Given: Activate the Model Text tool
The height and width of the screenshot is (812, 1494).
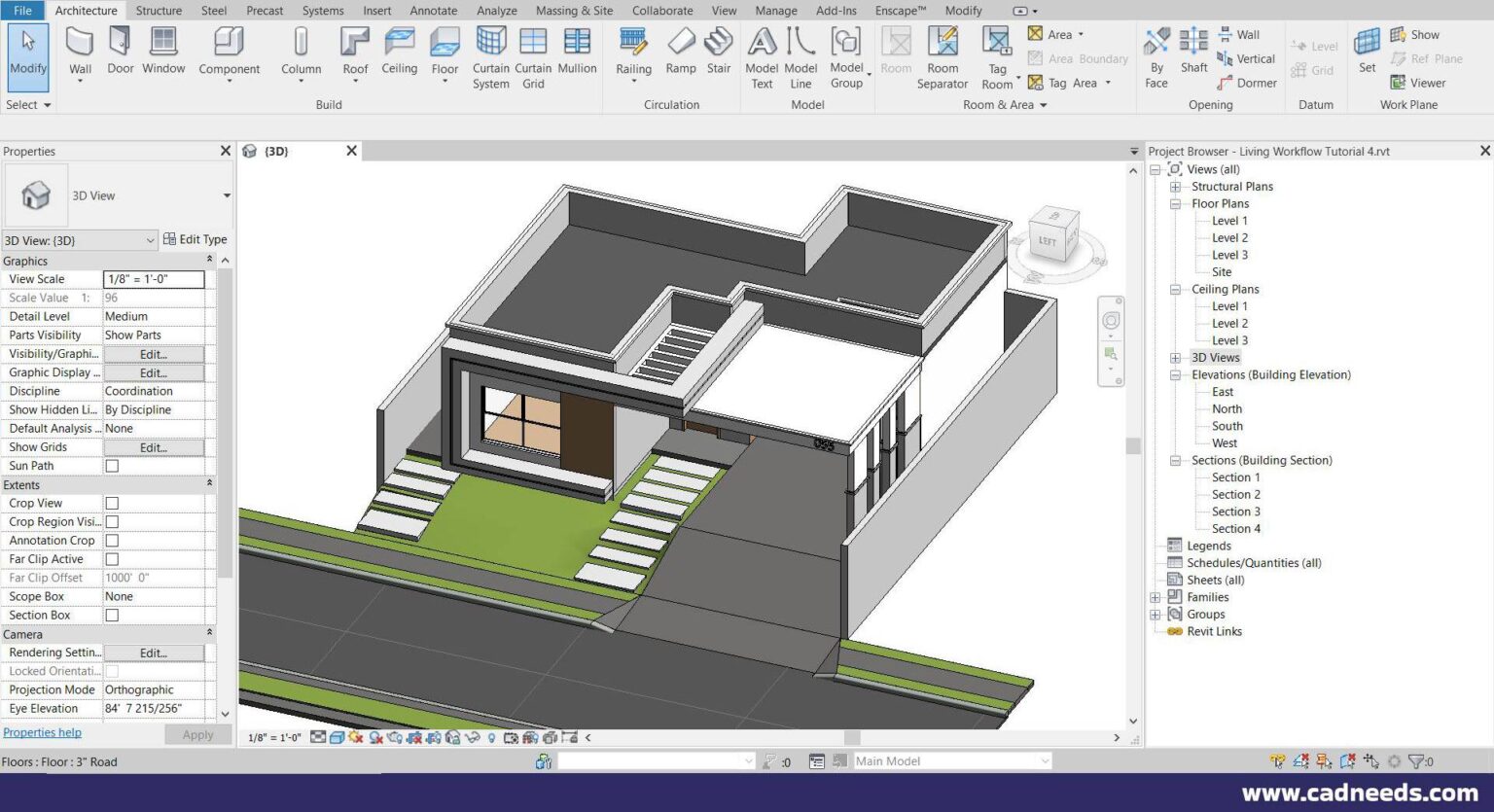Looking at the screenshot, I should tap(762, 57).
